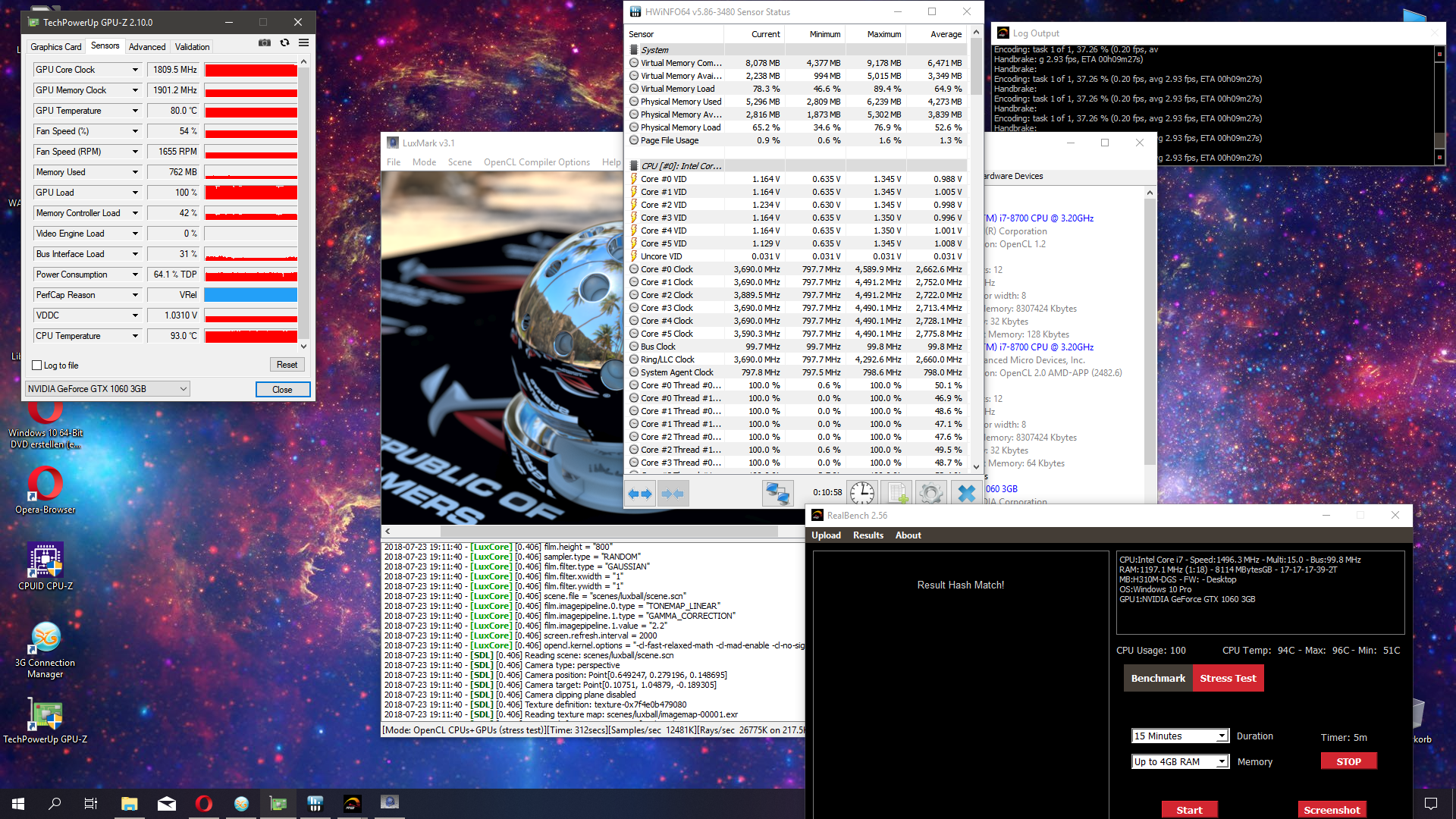1456x819 pixels.
Task: Click the GPU-Z screenshot camera icon
Action: click(x=264, y=43)
